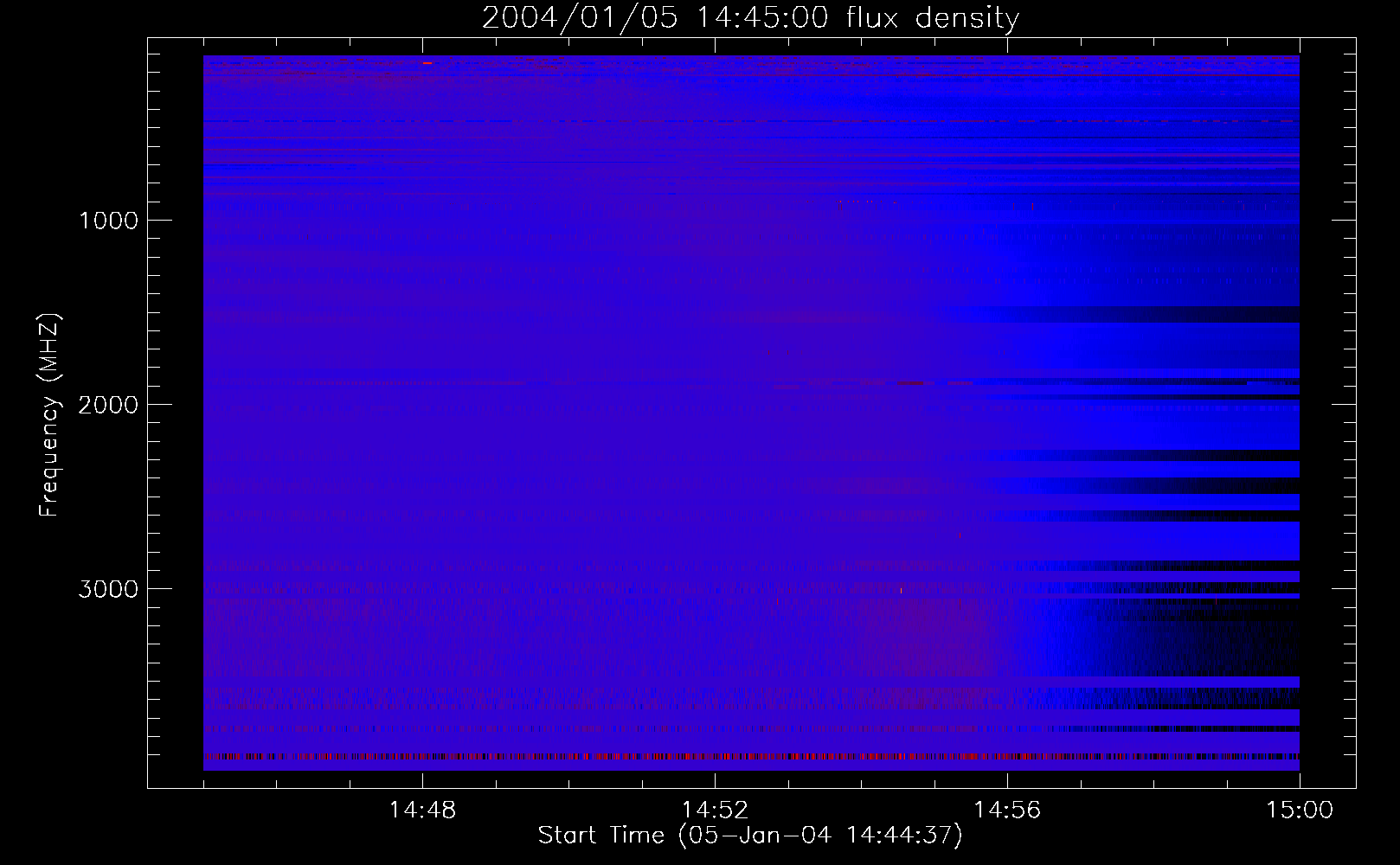Click the '14:48' time axis label
The width and height of the screenshot is (1400, 865).
tap(422, 811)
